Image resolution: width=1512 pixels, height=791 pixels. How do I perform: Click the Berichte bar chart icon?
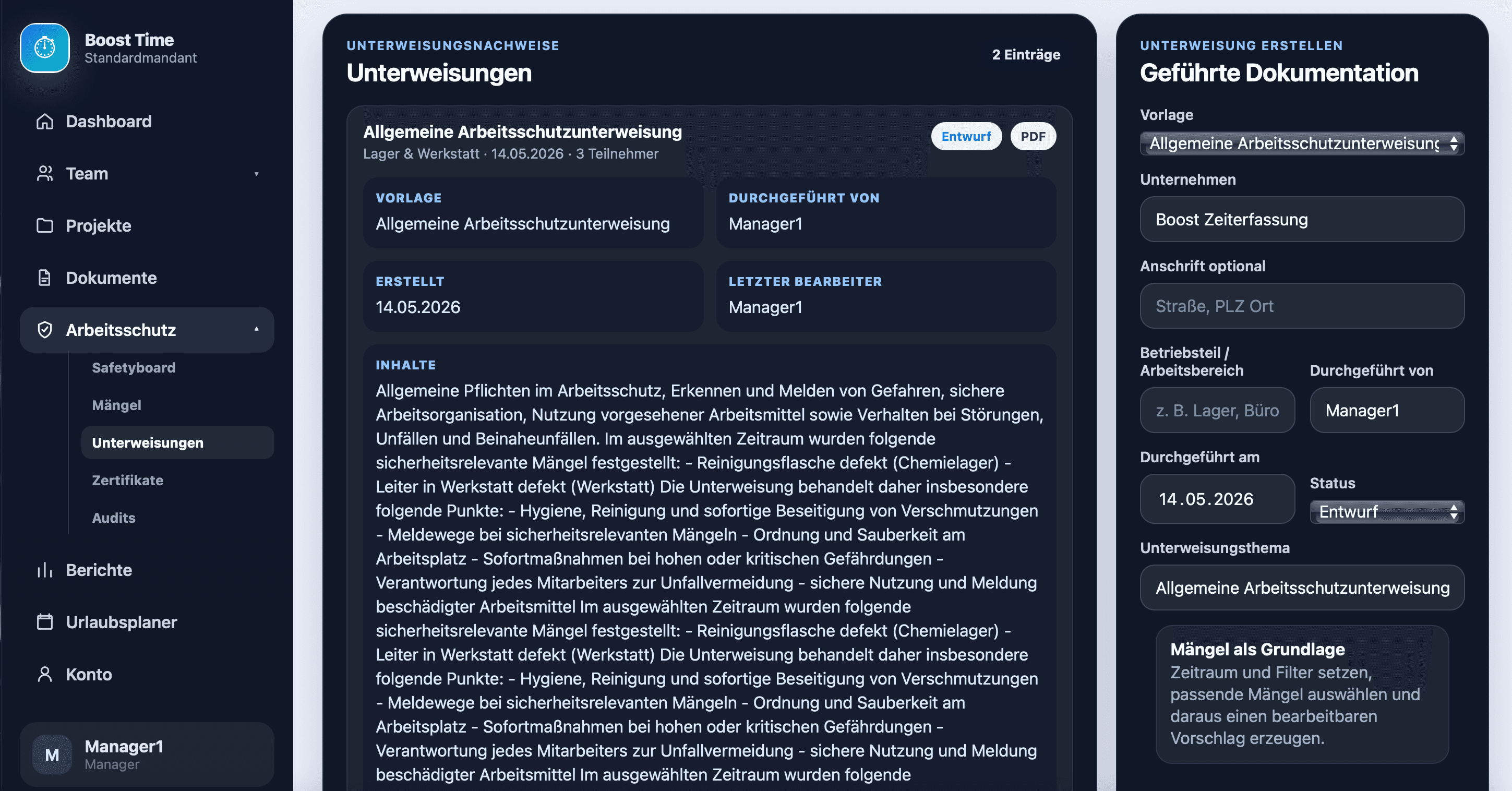[x=45, y=570]
